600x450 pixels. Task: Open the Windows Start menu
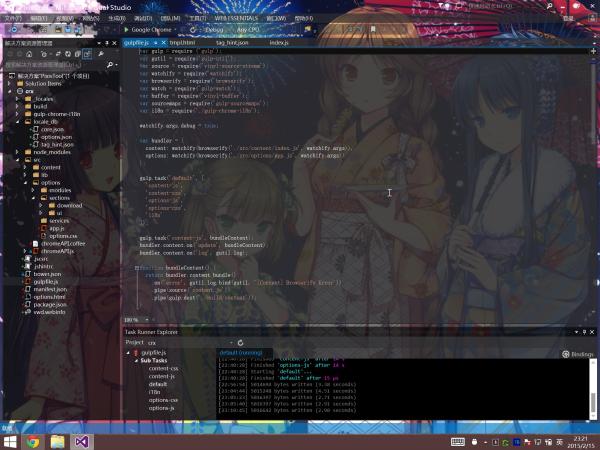[9, 442]
